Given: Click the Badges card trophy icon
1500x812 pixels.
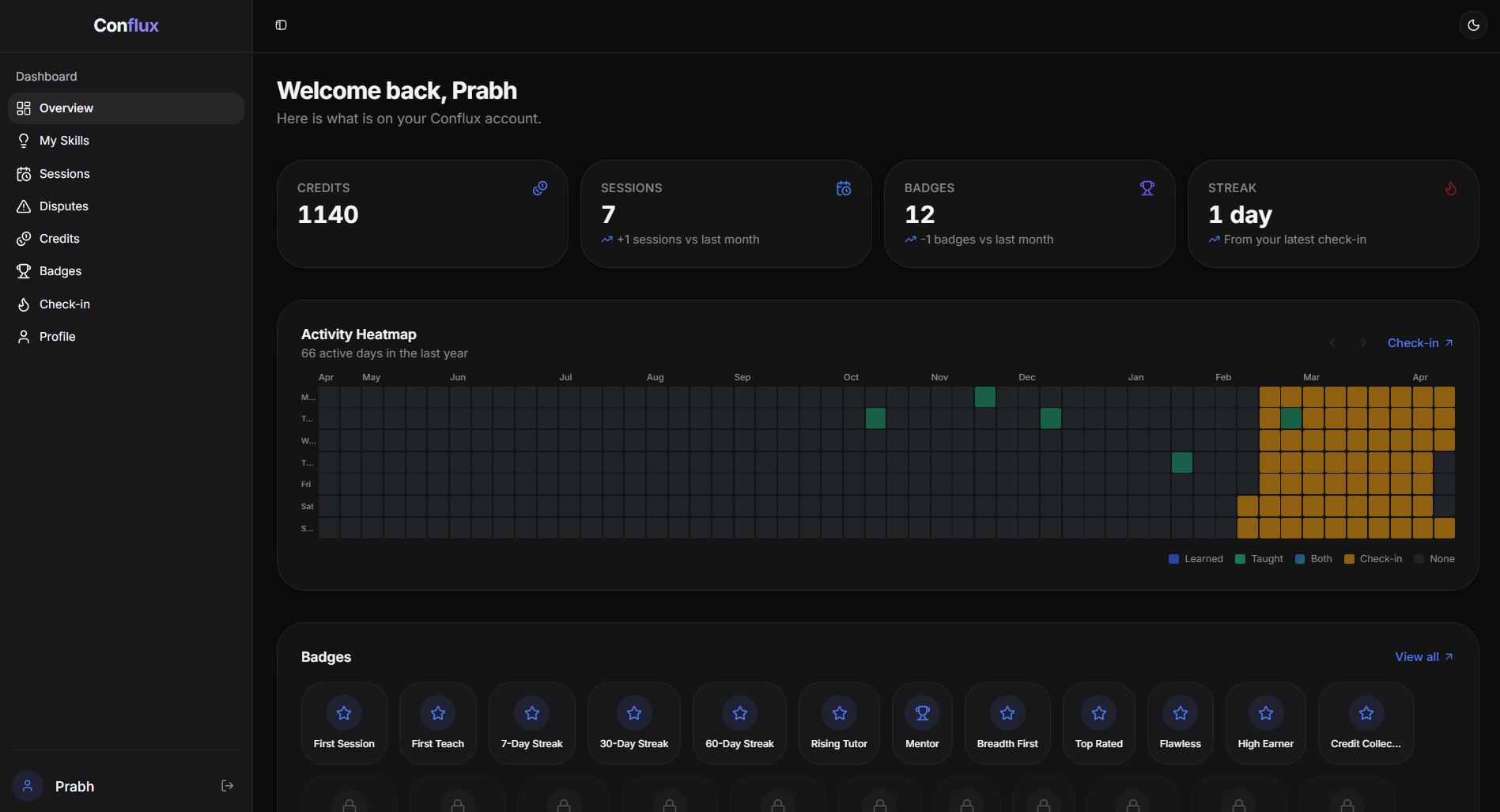Looking at the screenshot, I should [x=1147, y=188].
